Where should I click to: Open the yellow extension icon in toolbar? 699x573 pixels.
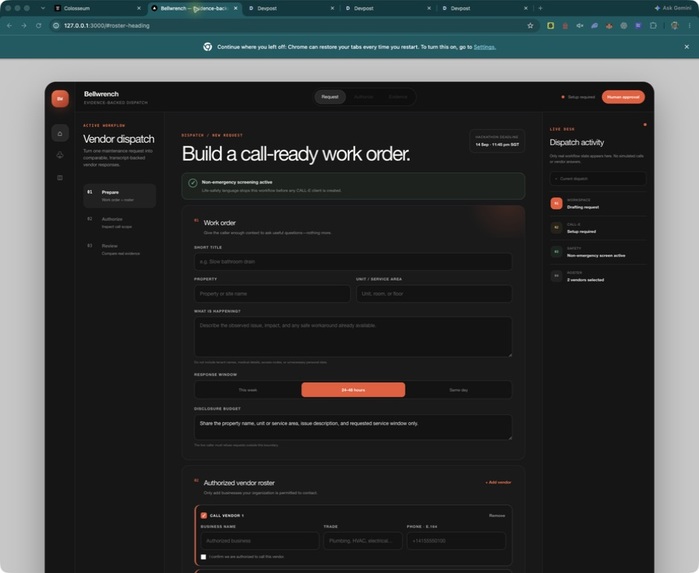point(551,26)
